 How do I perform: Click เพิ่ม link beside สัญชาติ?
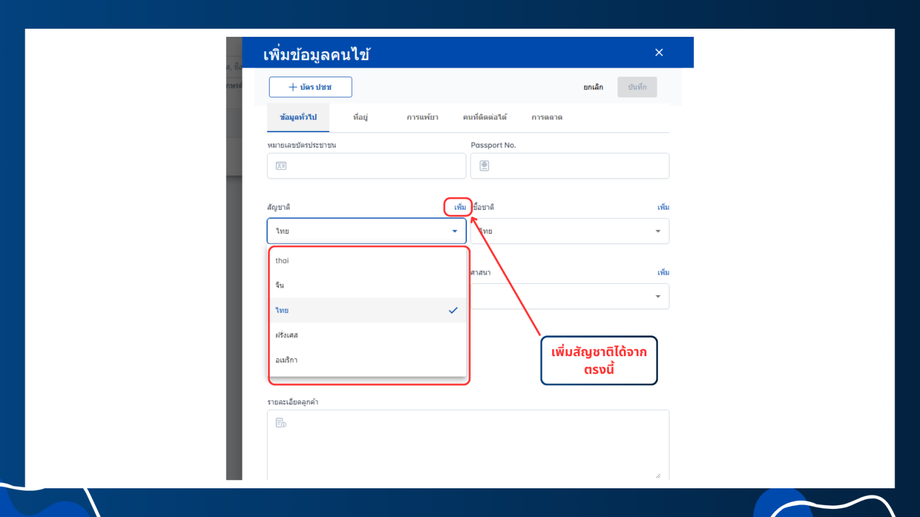click(x=459, y=207)
